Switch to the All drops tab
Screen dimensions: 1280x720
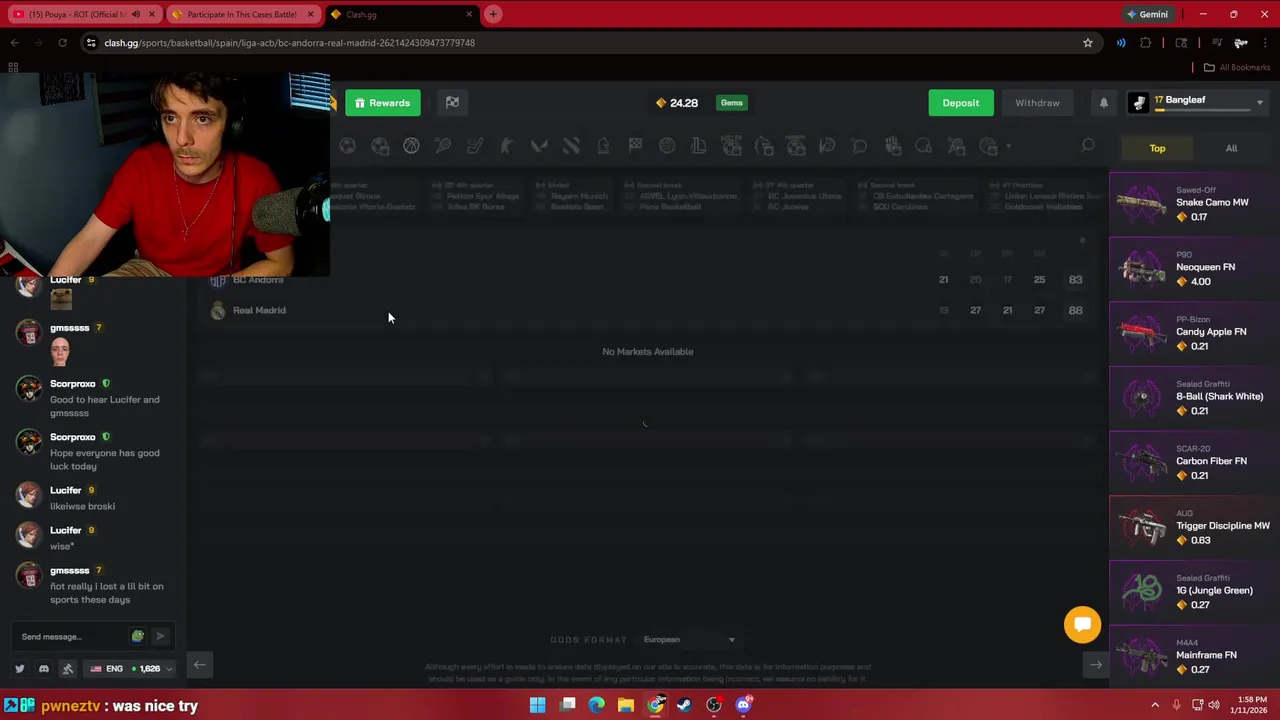[x=1231, y=148]
